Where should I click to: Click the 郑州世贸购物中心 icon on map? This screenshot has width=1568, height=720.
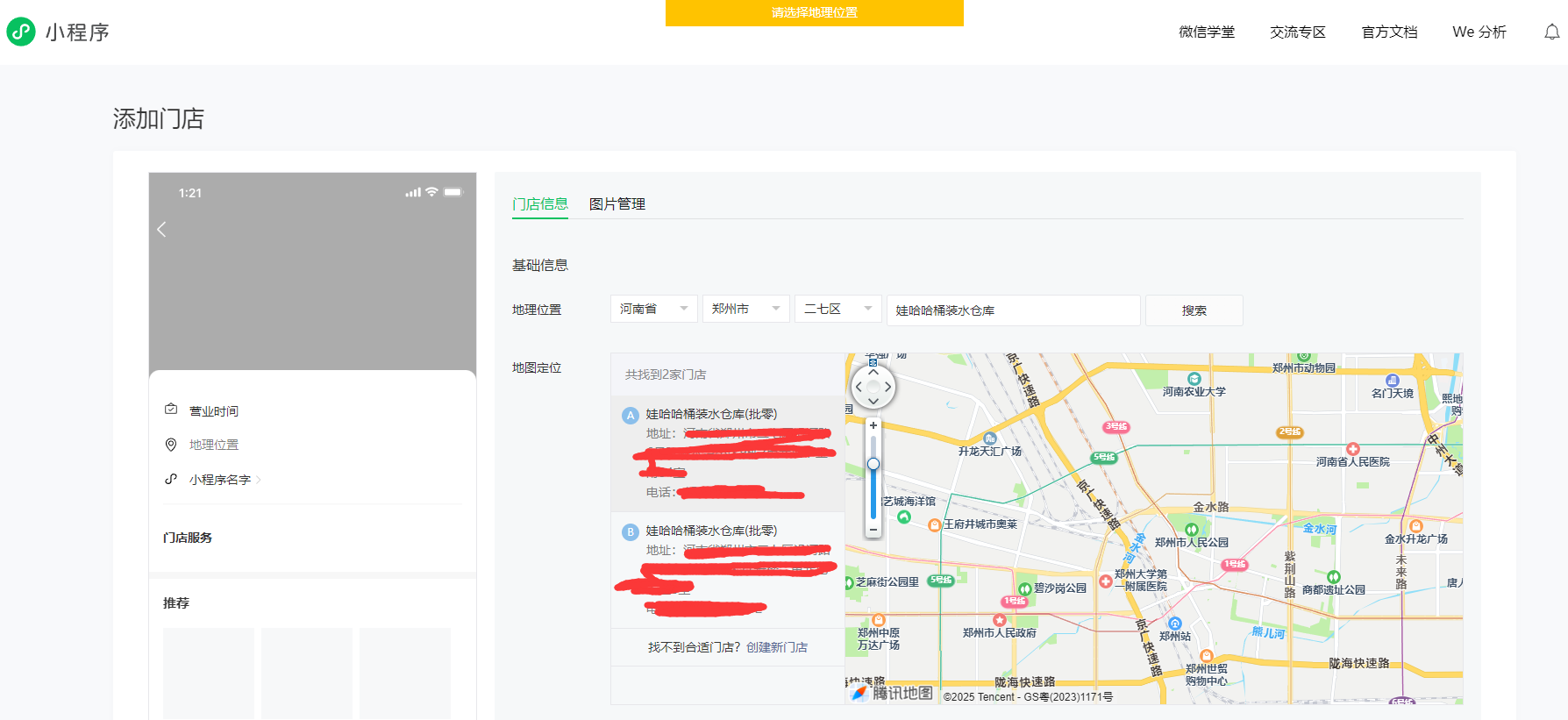(x=1206, y=656)
